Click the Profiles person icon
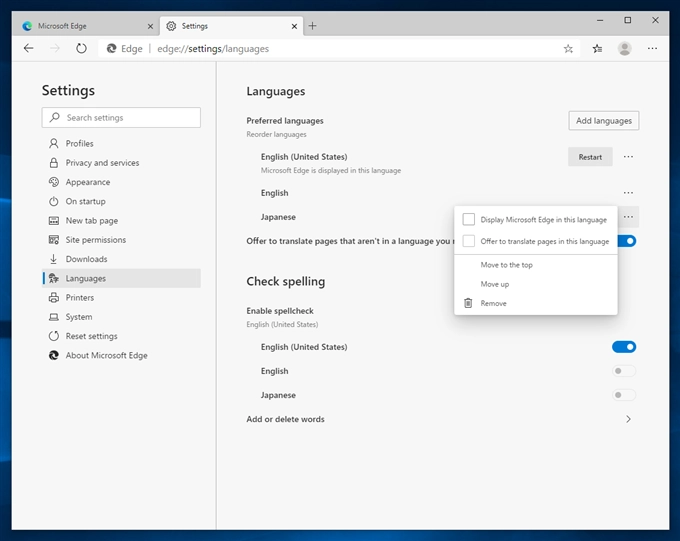Screen dimensions: 680x541 coord(54,143)
